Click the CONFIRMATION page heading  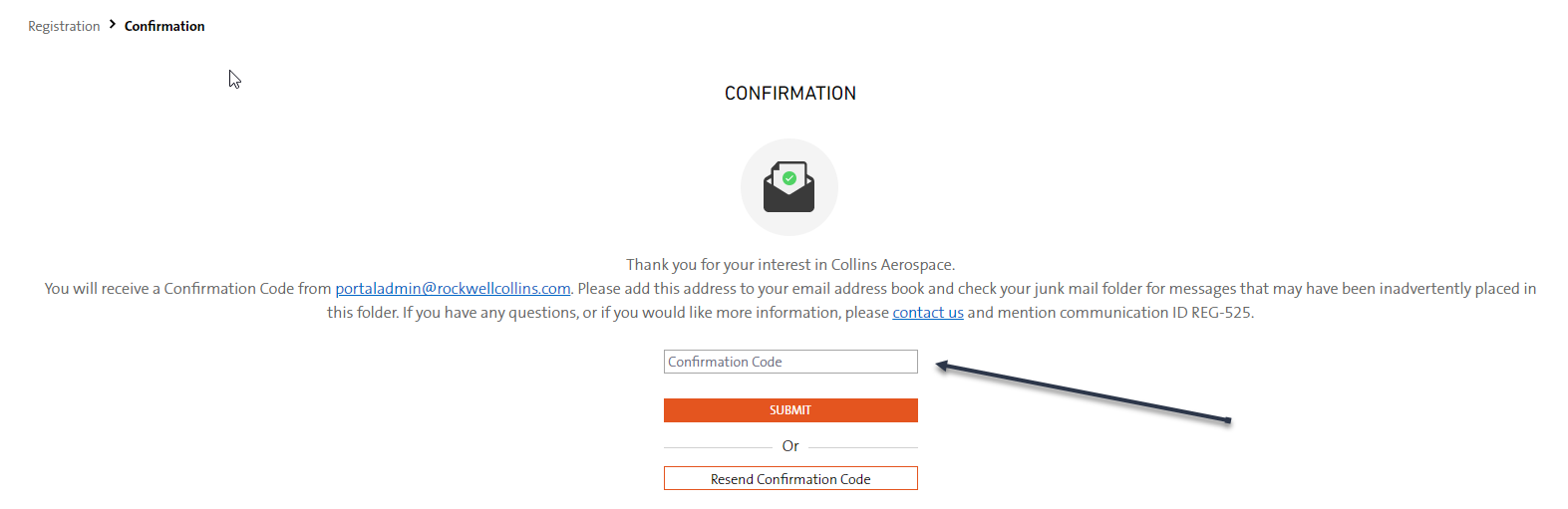789,94
